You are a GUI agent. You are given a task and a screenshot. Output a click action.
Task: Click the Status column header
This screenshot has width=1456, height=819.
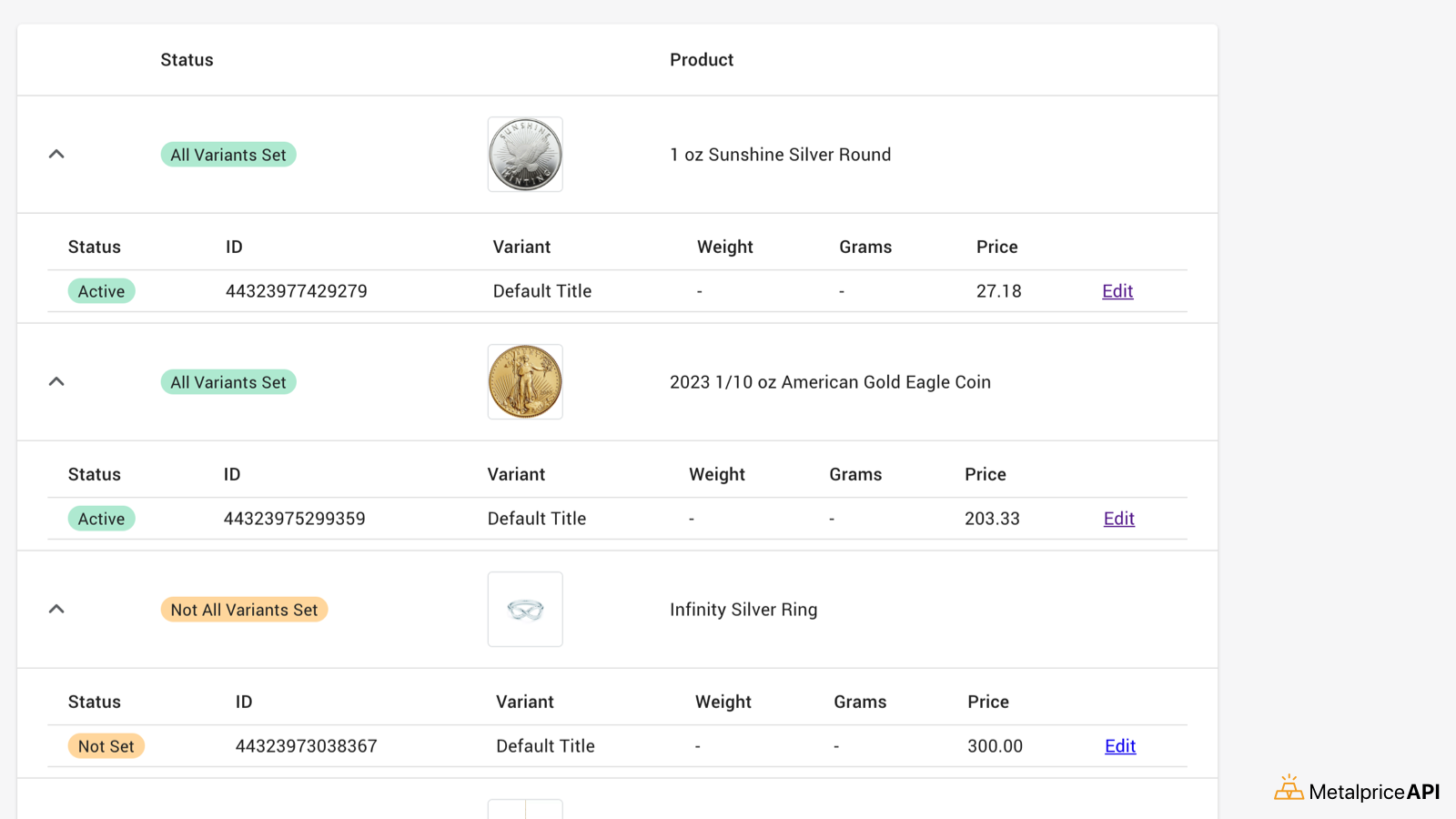click(187, 59)
